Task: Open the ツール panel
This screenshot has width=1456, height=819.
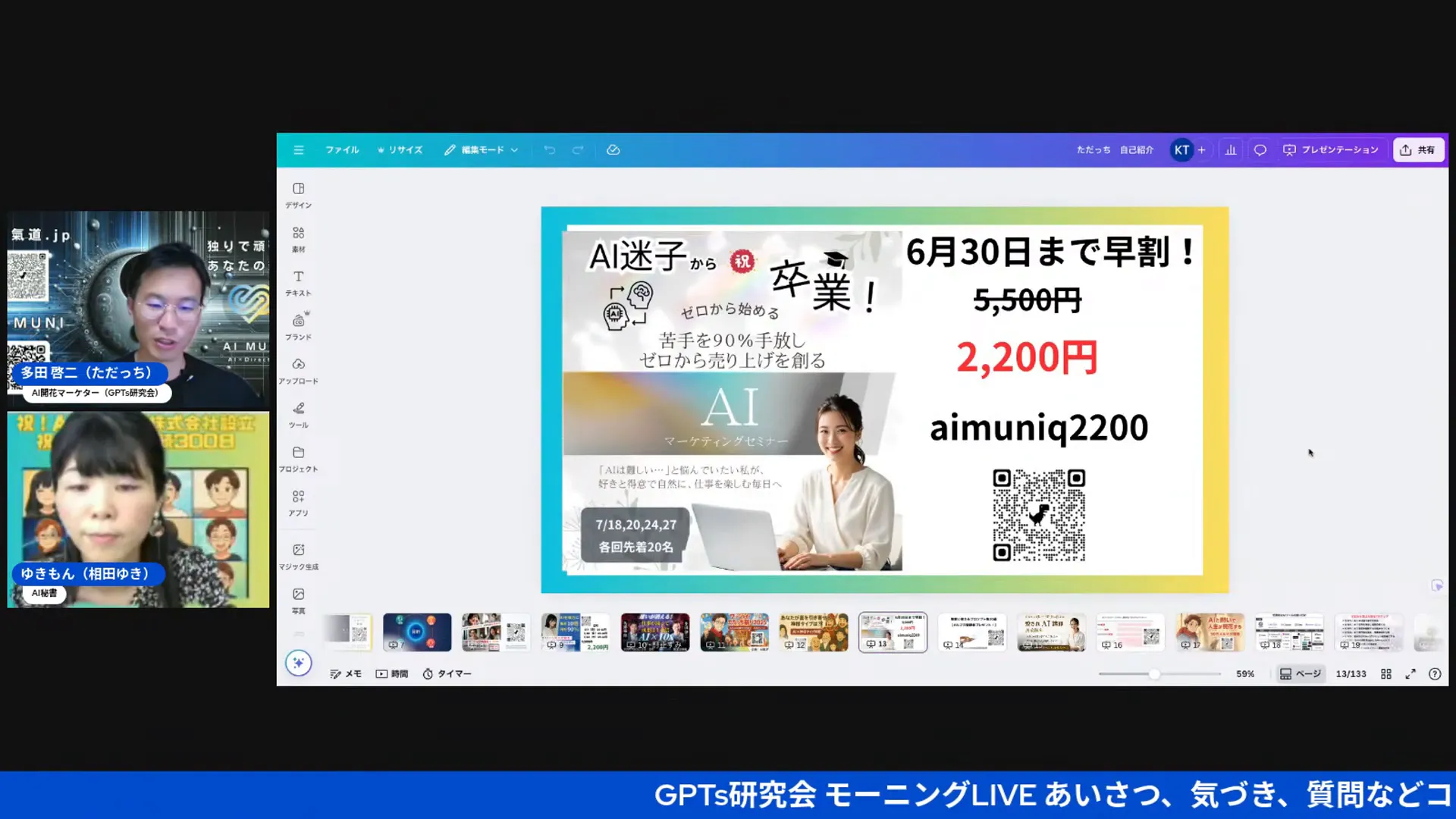Action: (x=299, y=415)
